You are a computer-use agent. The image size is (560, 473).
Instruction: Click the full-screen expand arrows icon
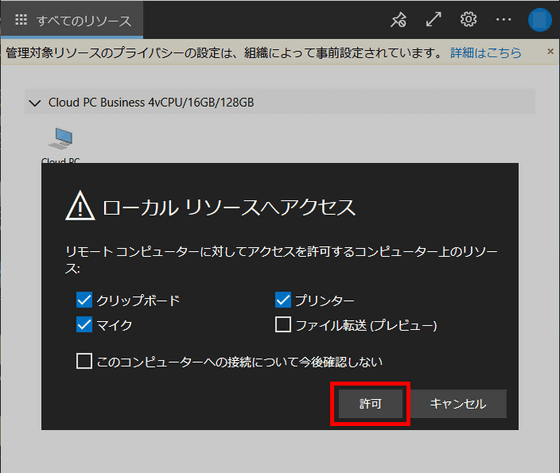[434, 19]
